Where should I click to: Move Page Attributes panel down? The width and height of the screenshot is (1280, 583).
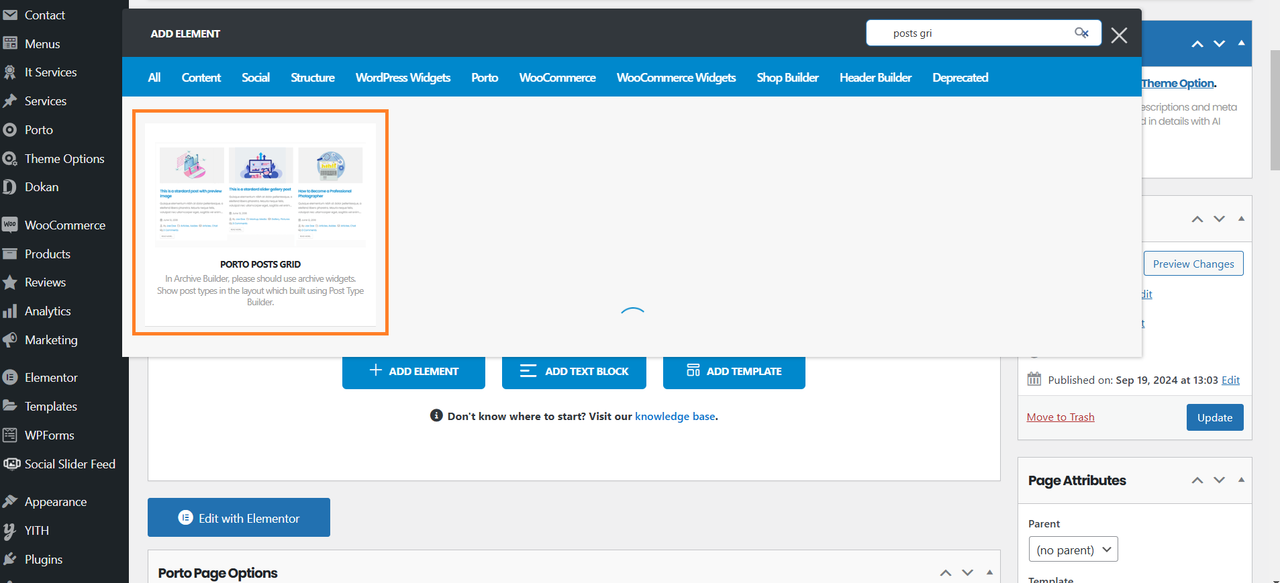click(1219, 481)
